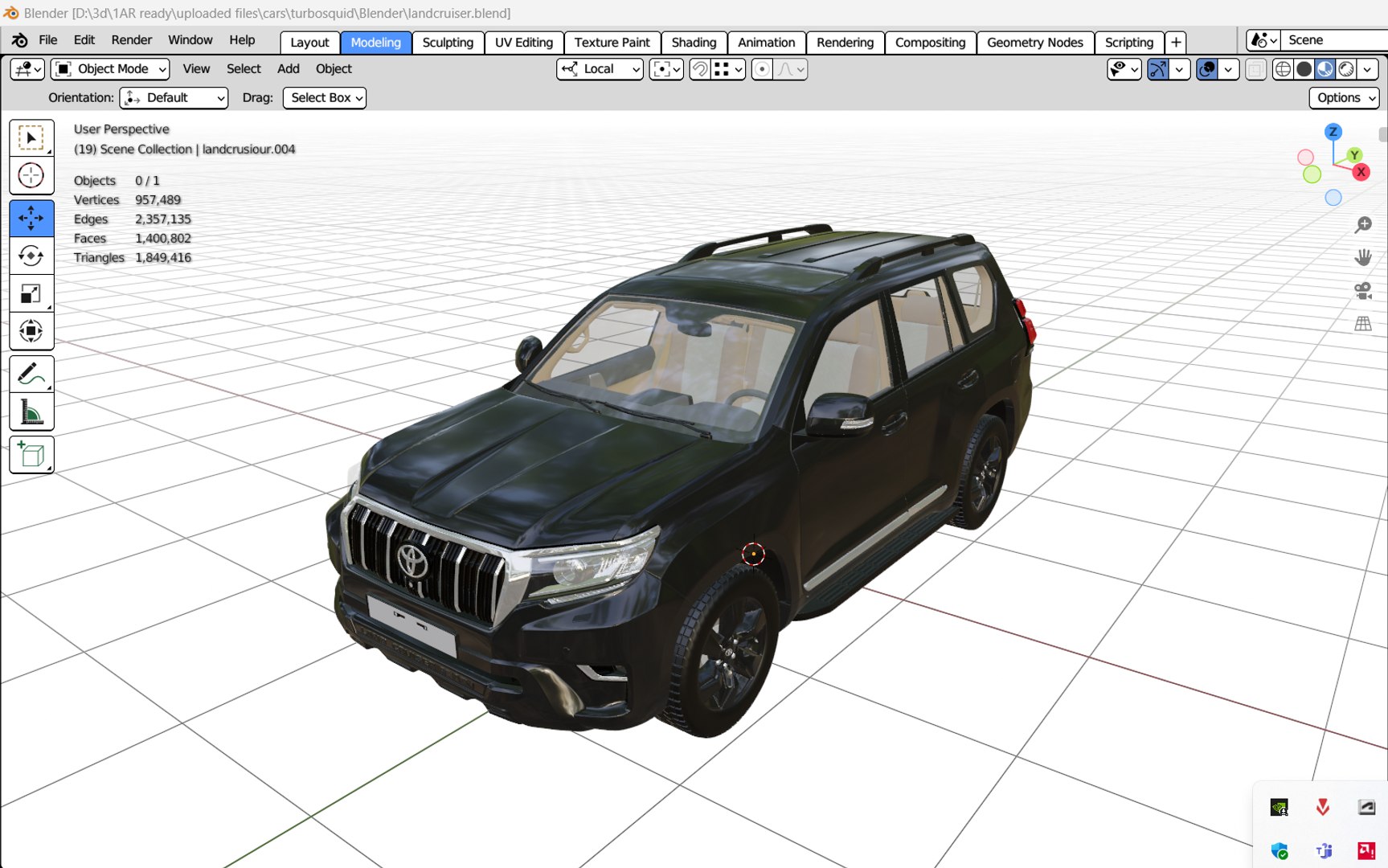Select the Add Cube tool
Screen dimensions: 1388x868
click(x=31, y=455)
